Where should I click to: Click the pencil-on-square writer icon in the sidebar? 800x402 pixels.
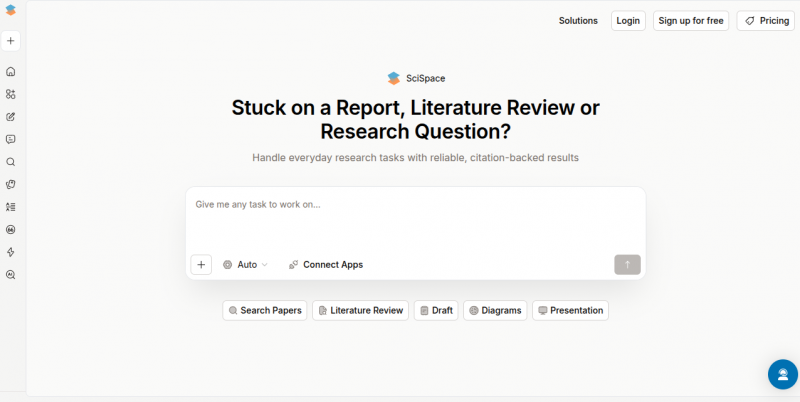point(10,117)
